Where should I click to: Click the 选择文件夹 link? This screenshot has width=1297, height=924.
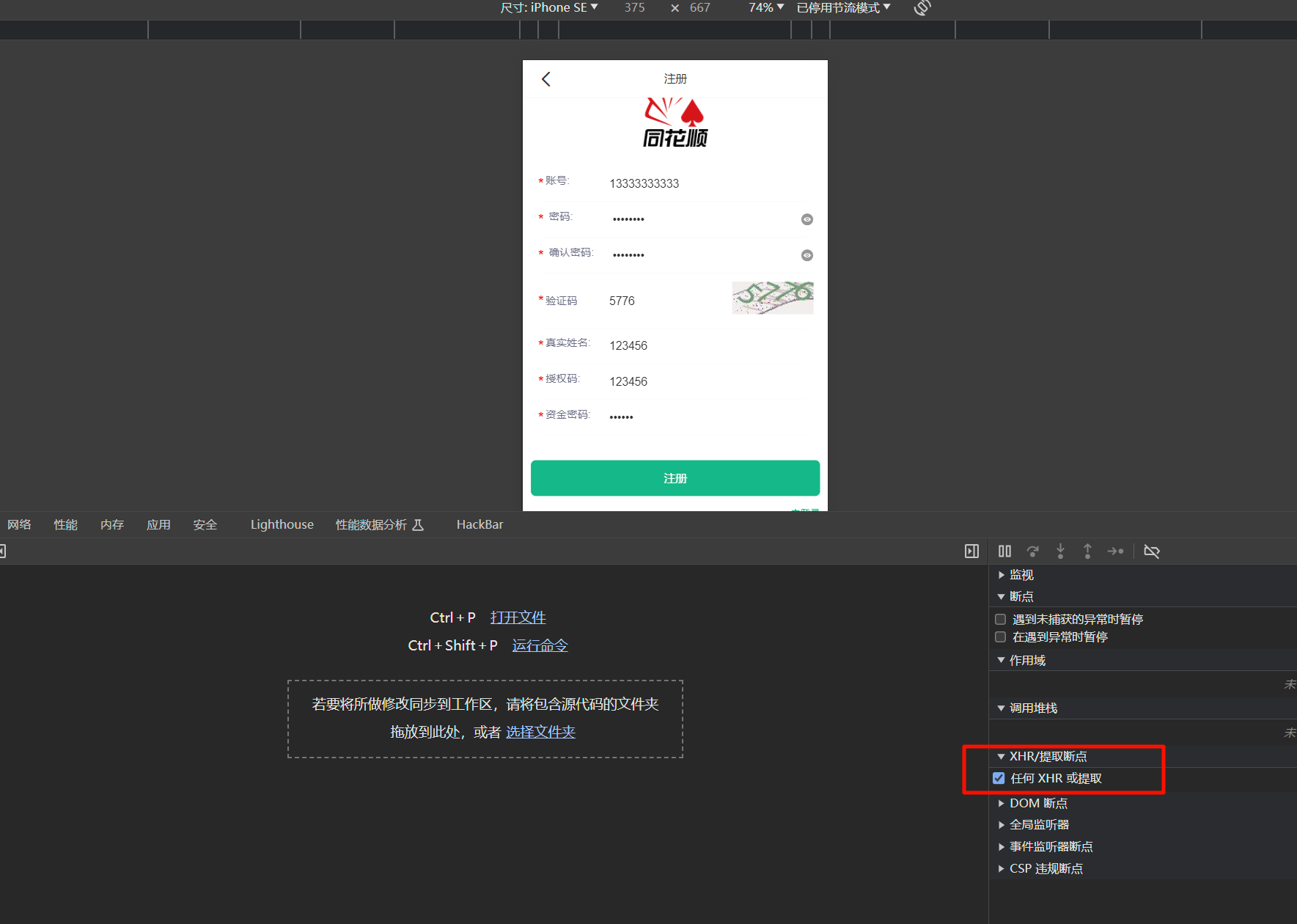[540, 732]
